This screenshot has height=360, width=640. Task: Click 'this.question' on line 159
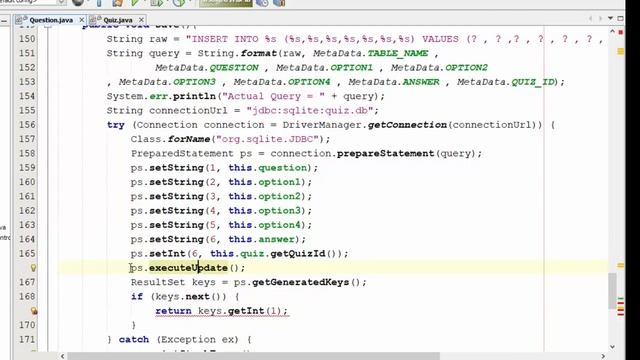pos(267,168)
